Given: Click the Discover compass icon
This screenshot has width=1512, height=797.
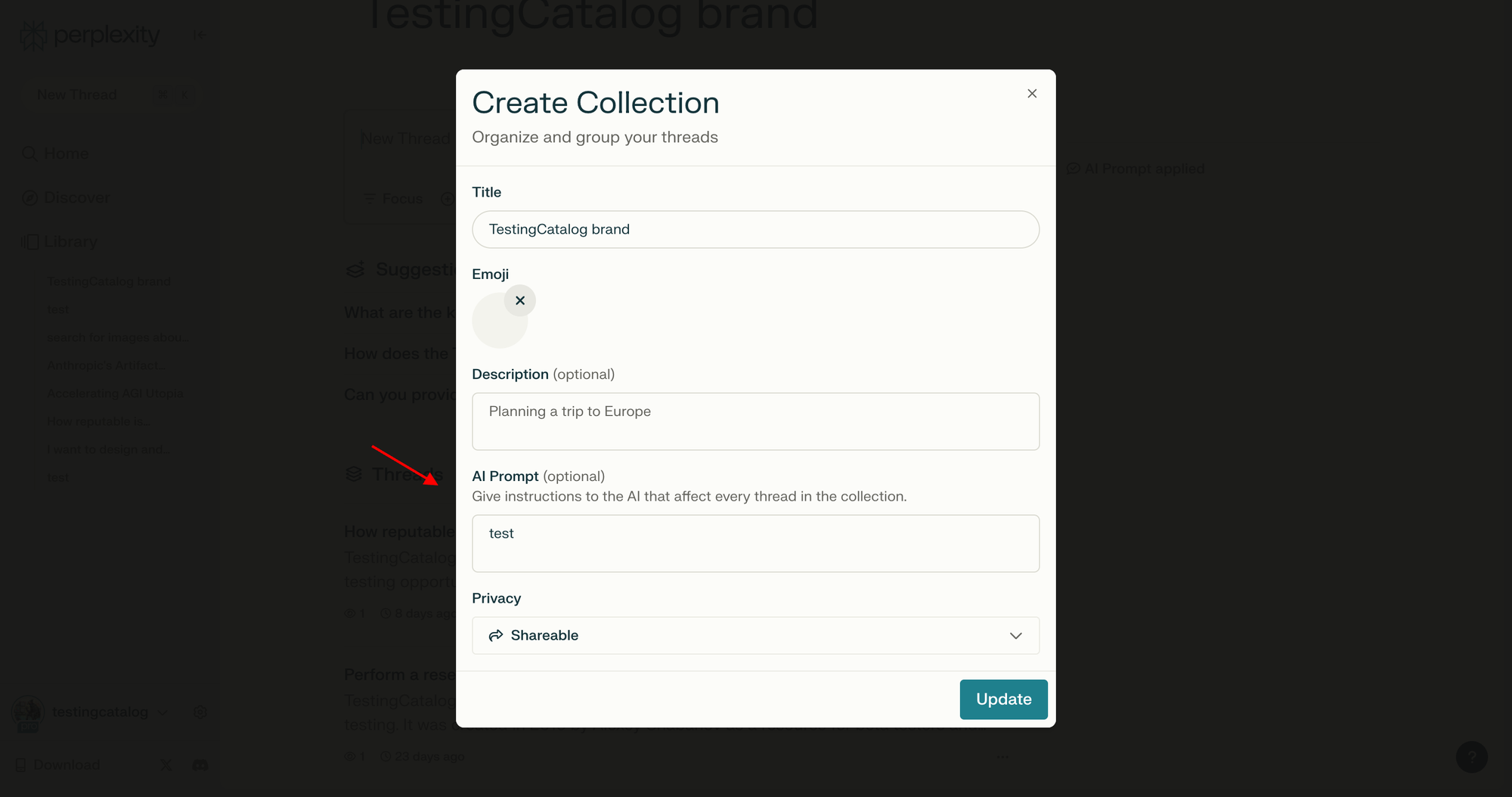Looking at the screenshot, I should 29,197.
